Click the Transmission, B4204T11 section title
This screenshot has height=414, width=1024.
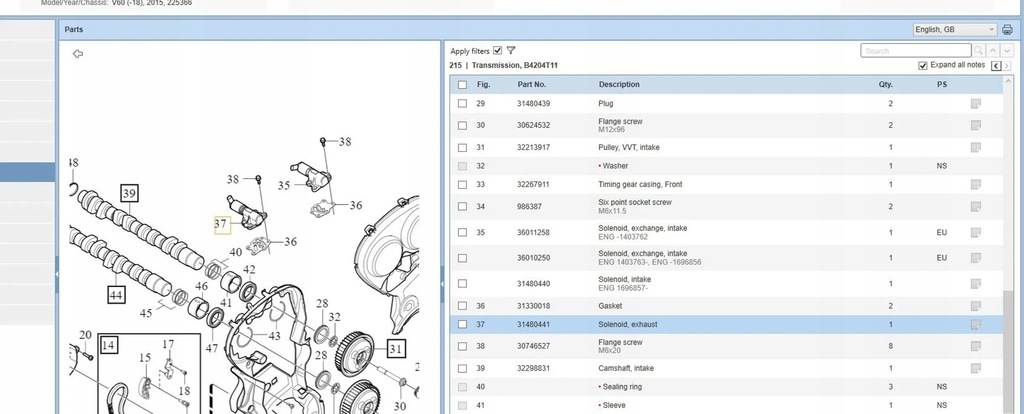515,66
